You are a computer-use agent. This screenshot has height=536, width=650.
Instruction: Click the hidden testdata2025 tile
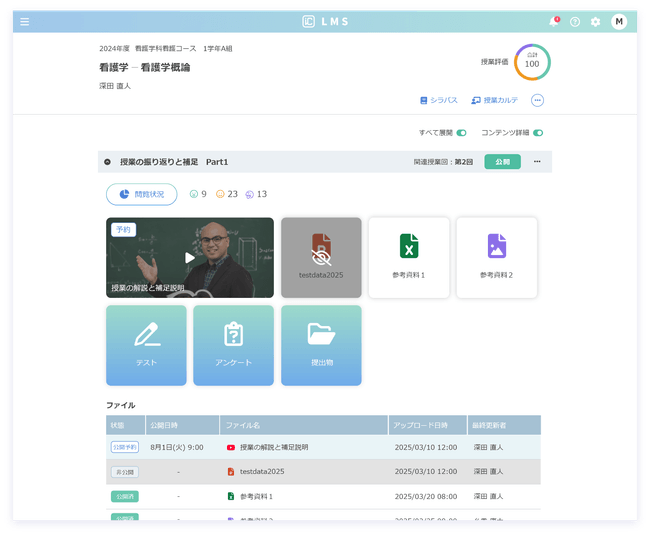(321, 257)
